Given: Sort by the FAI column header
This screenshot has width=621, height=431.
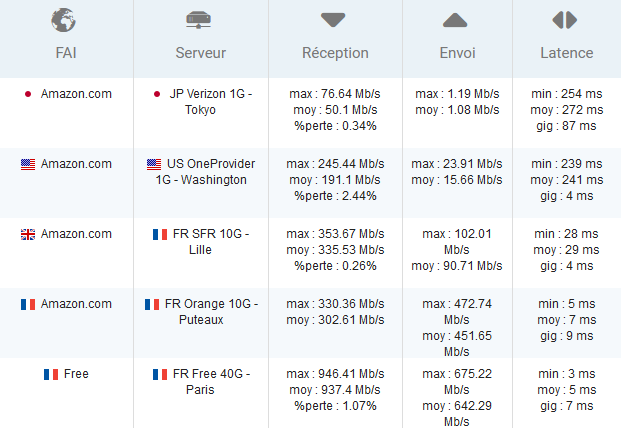Looking at the screenshot, I should (x=66, y=53).
